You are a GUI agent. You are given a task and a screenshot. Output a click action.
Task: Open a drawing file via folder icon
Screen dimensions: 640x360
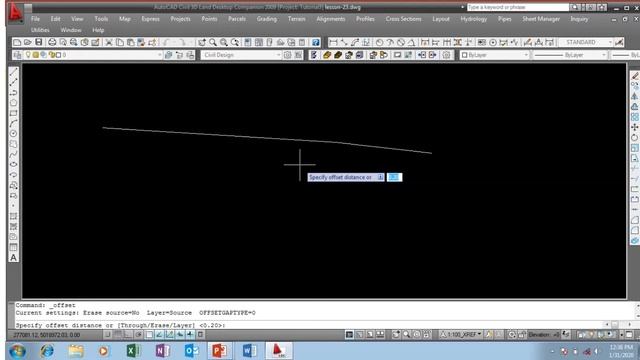click(x=28, y=42)
